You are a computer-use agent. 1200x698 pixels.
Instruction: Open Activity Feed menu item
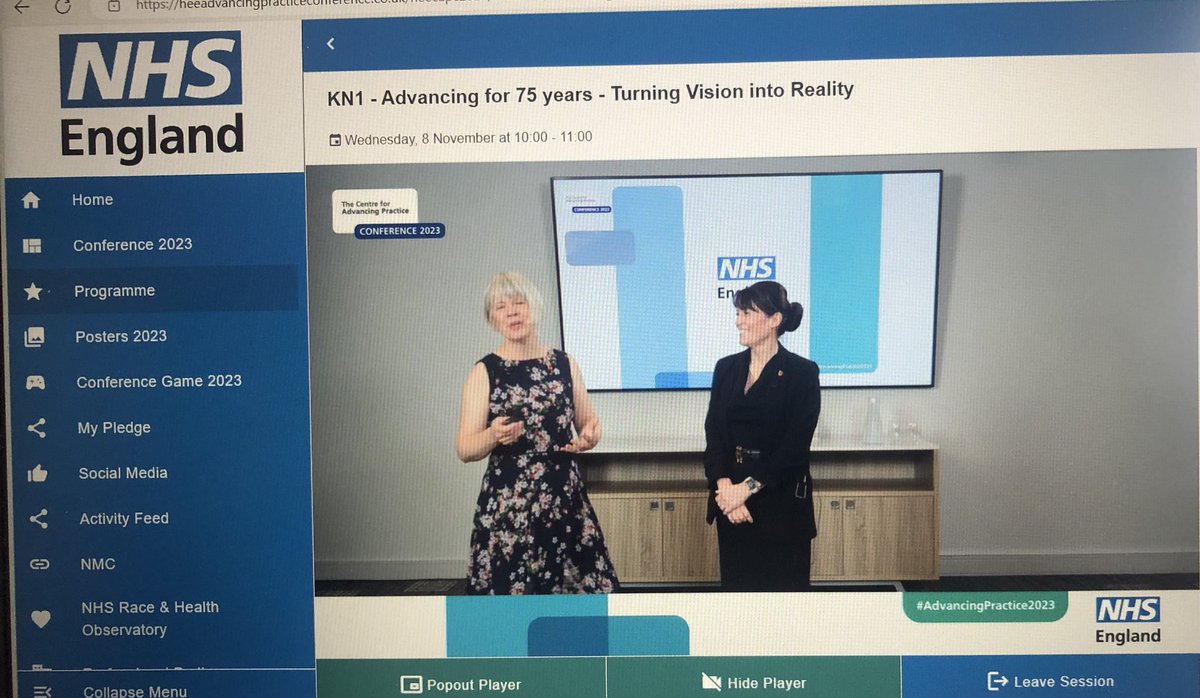[124, 519]
